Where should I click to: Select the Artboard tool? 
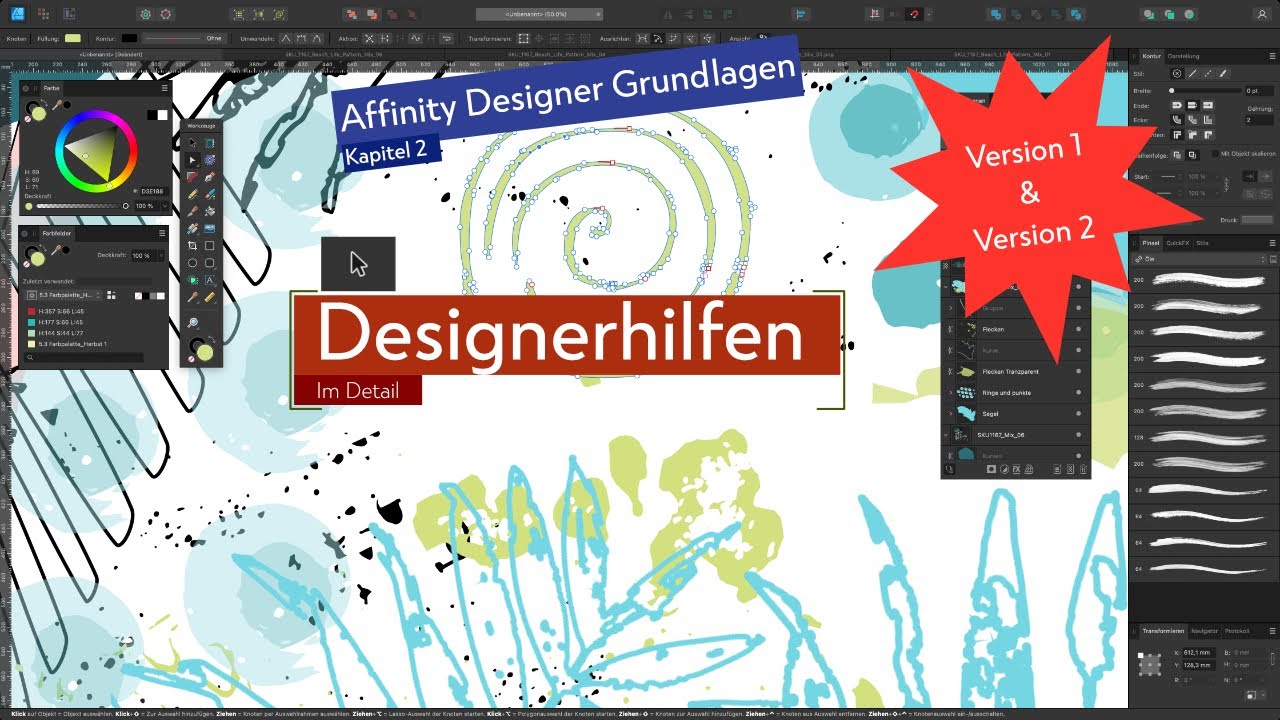[210, 143]
